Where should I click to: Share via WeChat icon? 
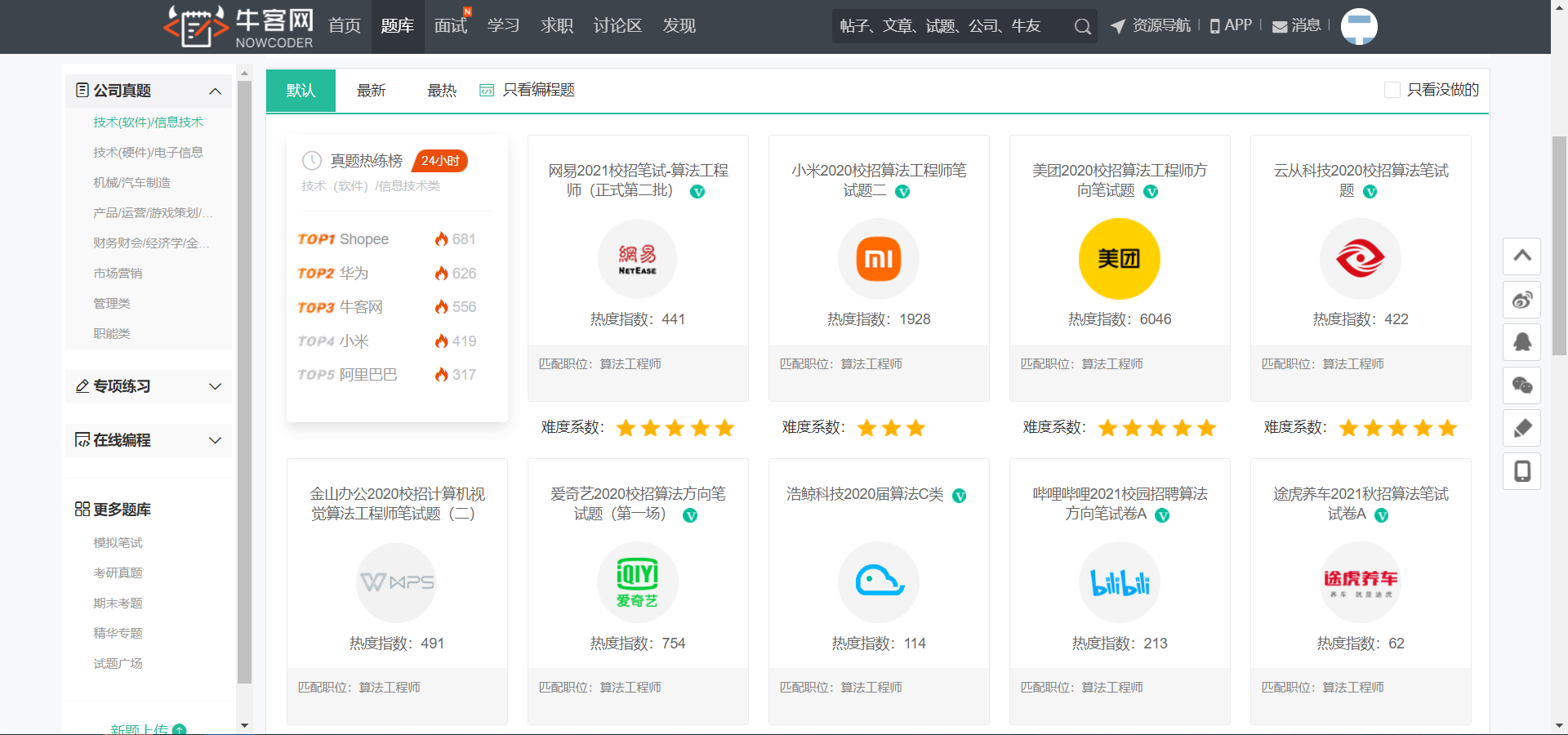[1522, 385]
